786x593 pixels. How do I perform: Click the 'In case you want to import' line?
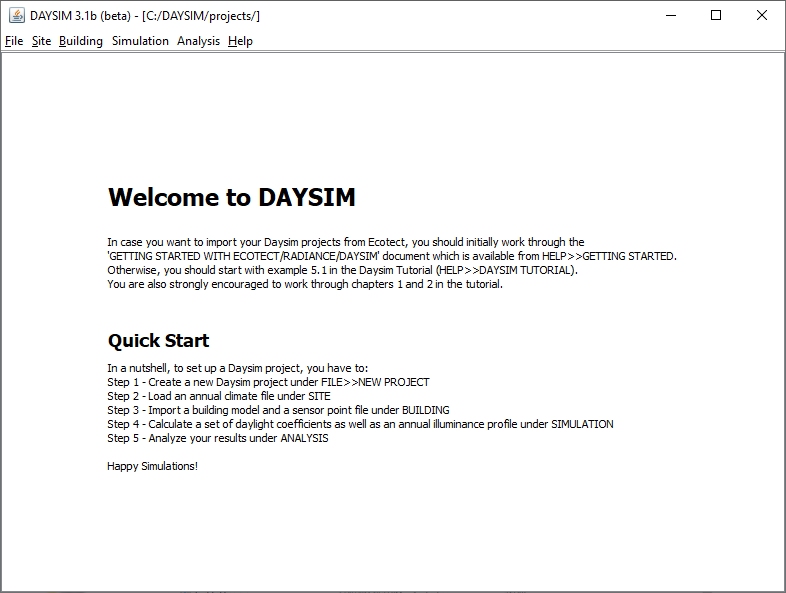tap(346, 242)
